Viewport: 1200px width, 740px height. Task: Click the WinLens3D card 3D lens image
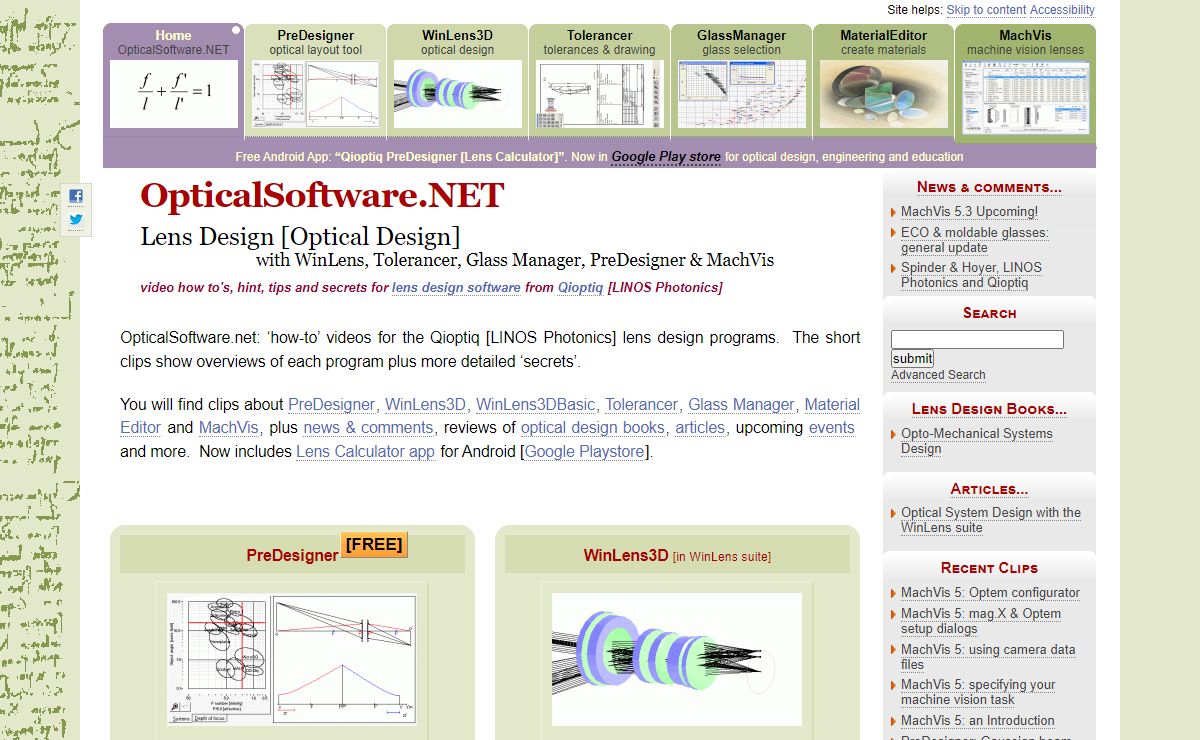677,660
